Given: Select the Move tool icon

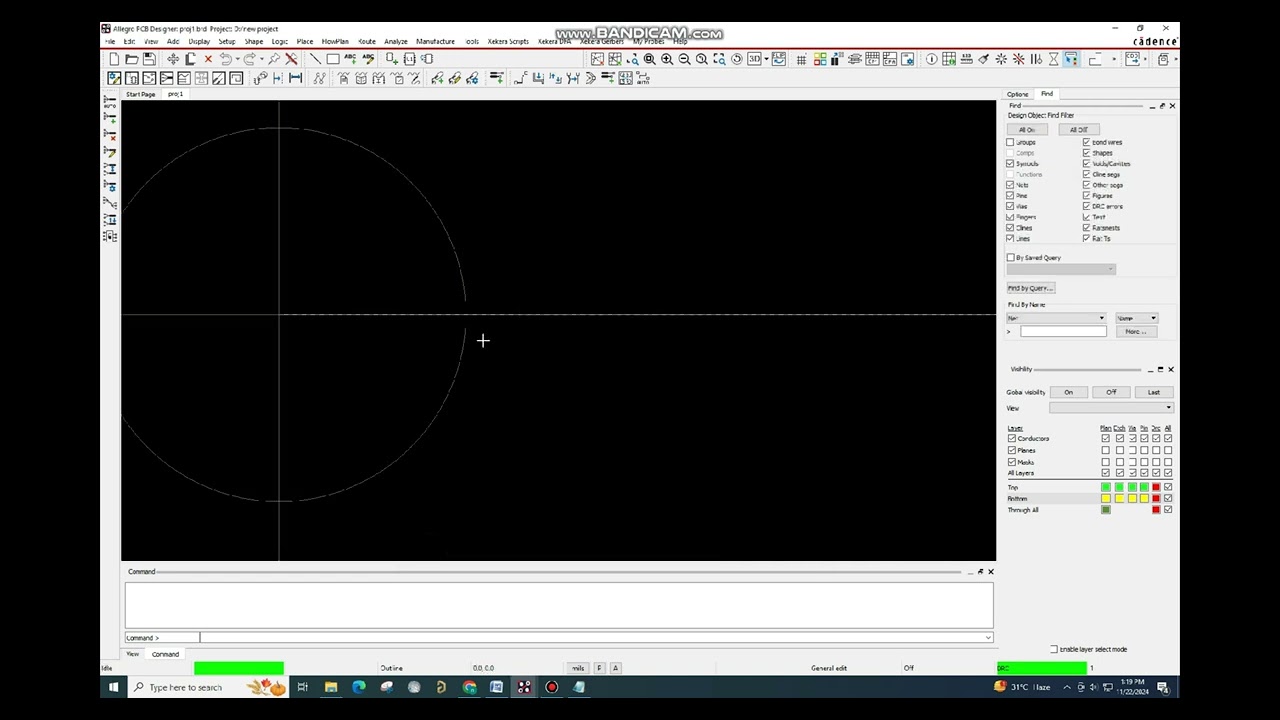Looking at the screenshot, I should click(x=173, y=59).
